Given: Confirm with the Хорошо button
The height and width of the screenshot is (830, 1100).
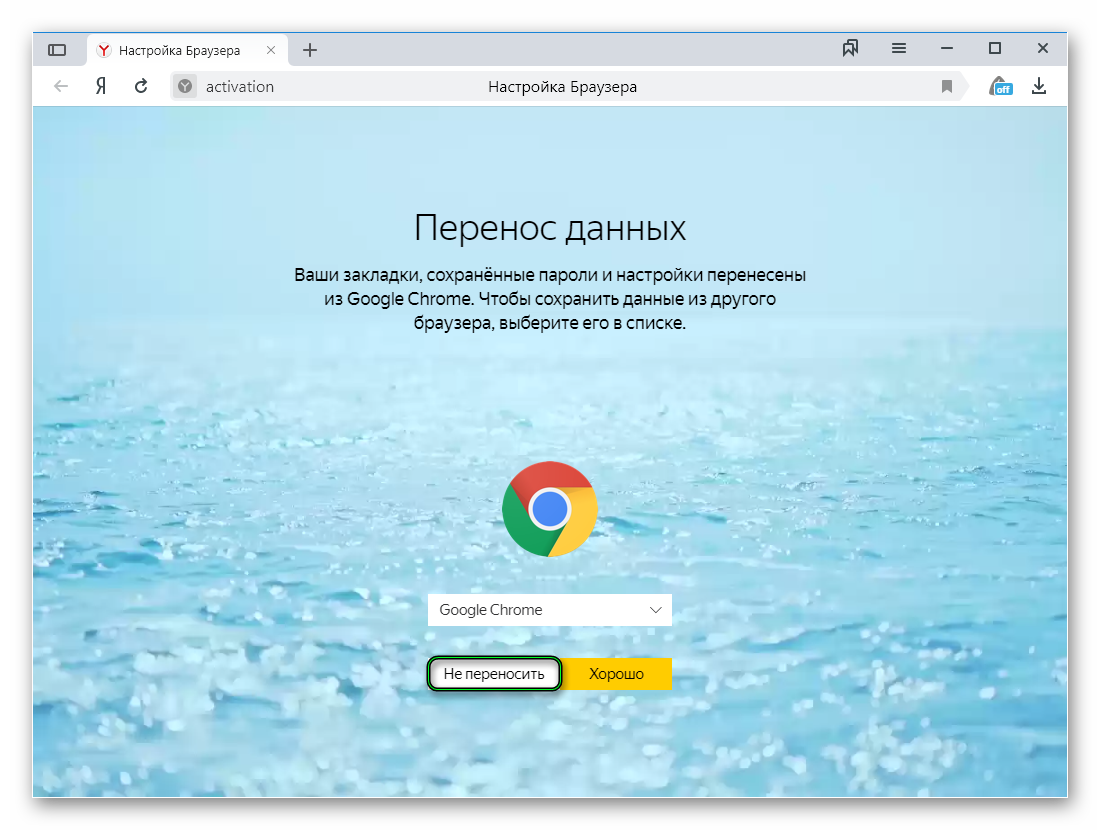Looking at the screenshot, I should tap(617, 674).
